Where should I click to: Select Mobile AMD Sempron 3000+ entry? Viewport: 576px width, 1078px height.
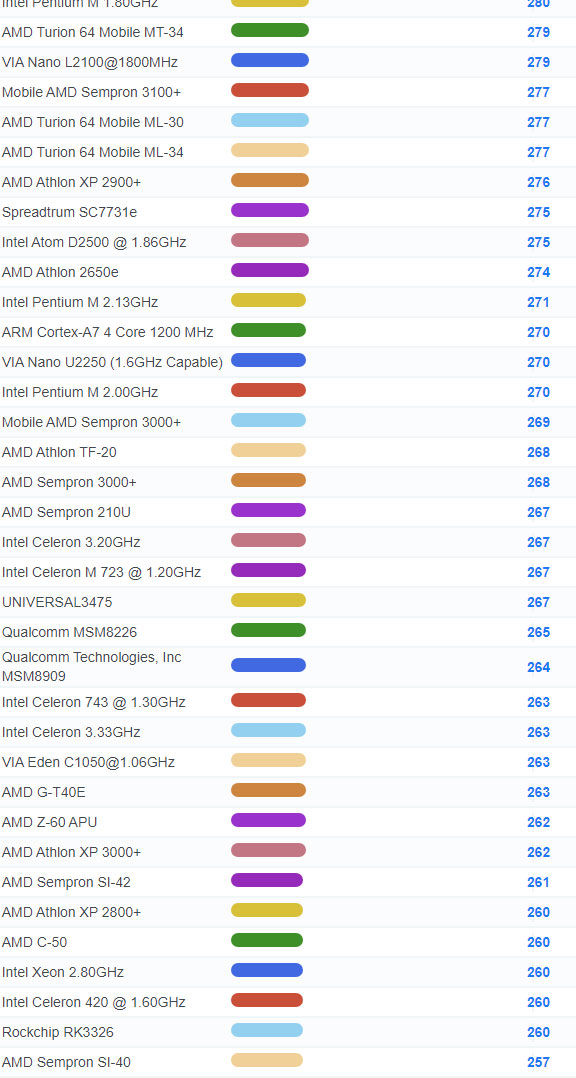coord(91,422)
